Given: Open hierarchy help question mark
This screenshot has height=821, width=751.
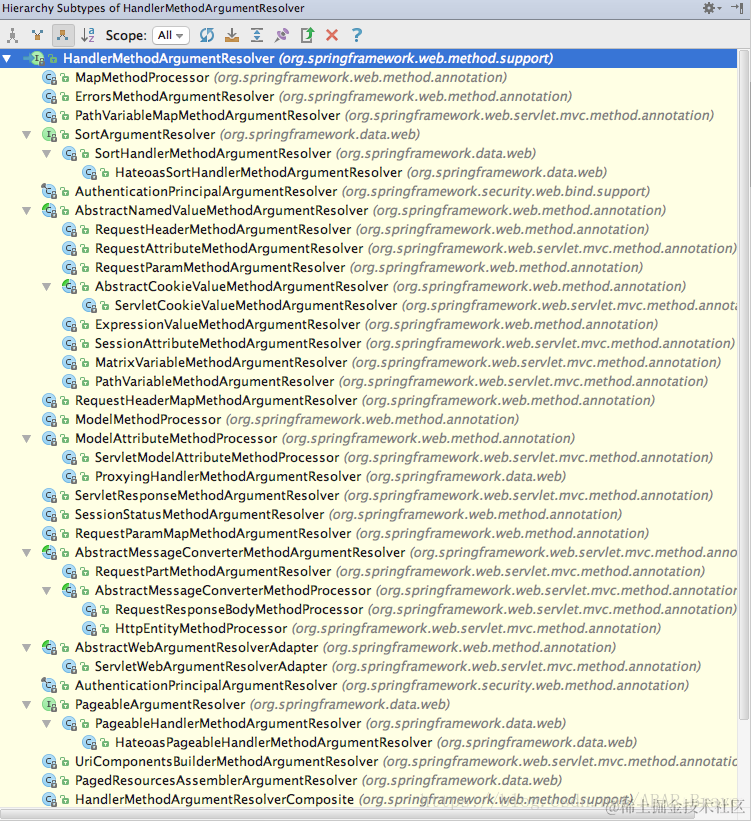Looking at the screenshot, I should (357, 35).
